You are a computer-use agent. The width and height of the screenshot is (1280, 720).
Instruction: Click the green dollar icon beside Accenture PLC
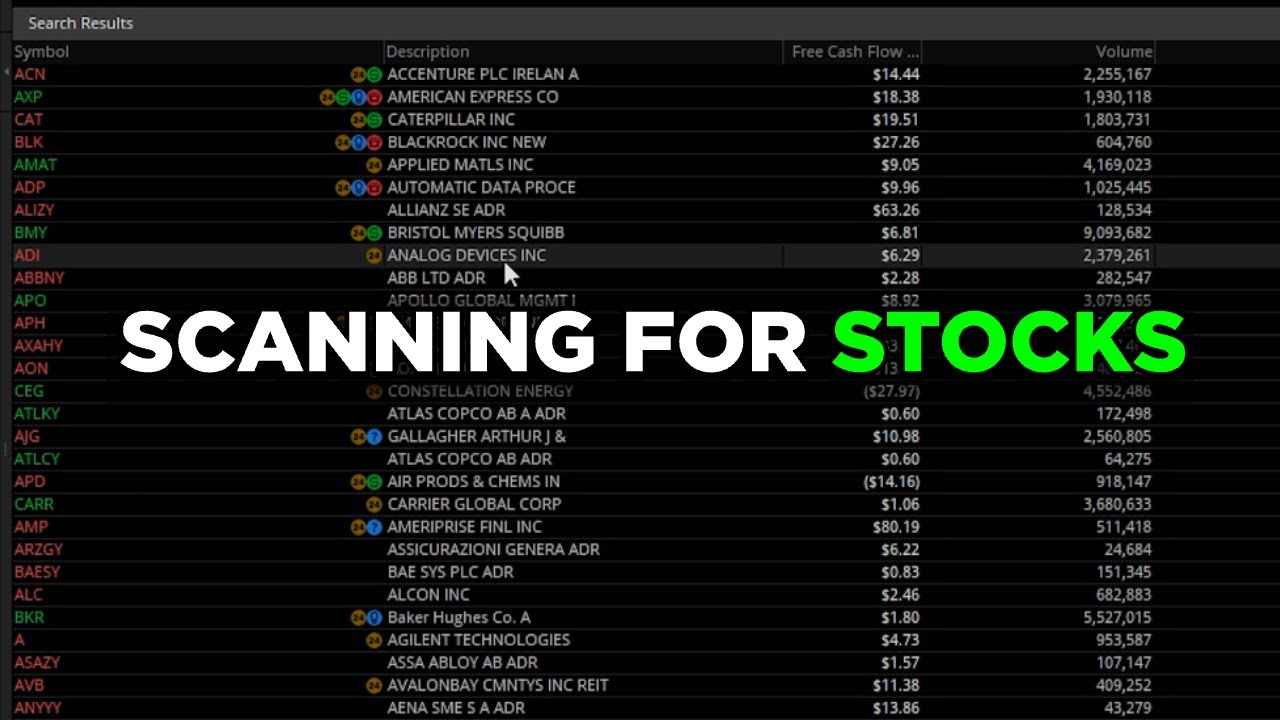(374, 74)
